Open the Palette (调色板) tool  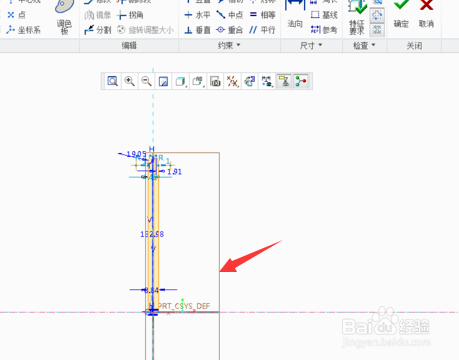tap(64, 17)
